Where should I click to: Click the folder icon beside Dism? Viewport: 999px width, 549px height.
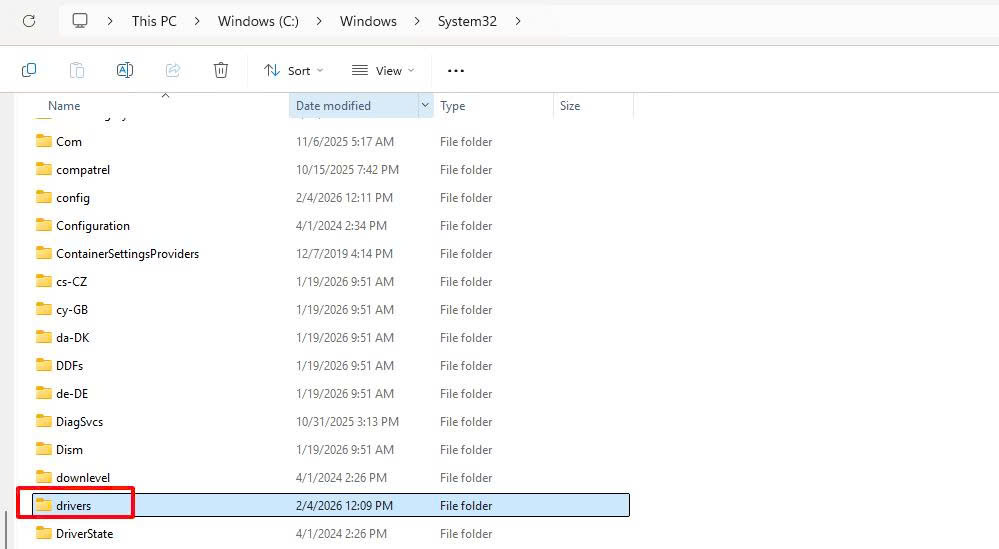[44, 449]
